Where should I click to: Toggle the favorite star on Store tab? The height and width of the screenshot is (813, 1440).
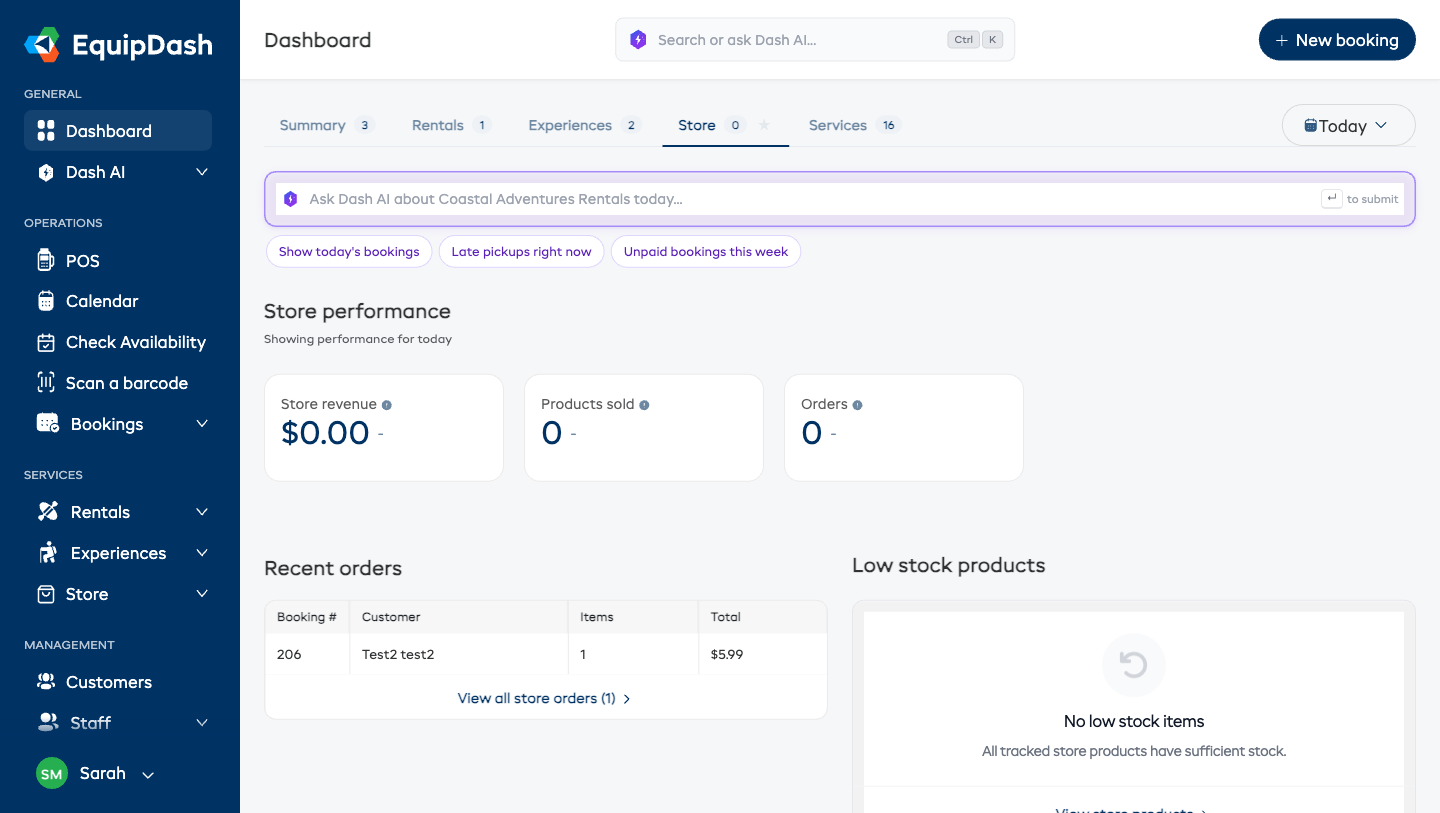point(764,125)
